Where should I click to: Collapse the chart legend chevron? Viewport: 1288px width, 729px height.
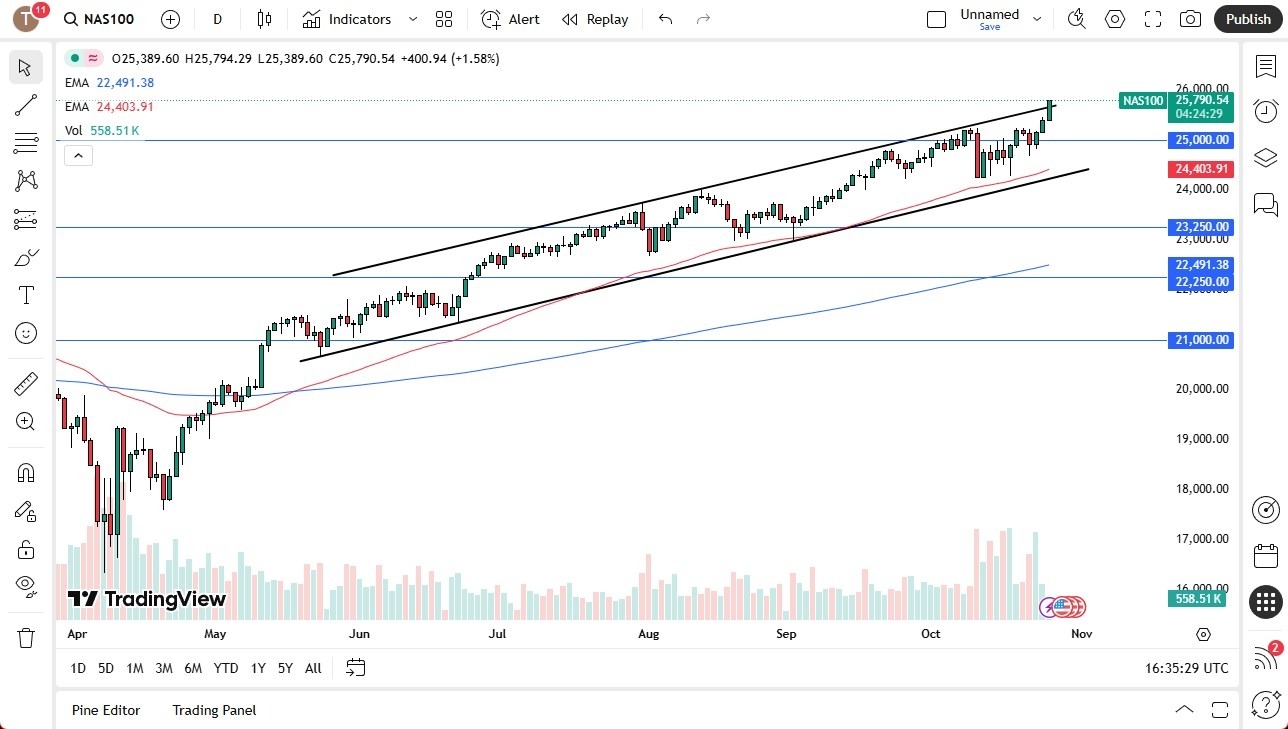(78, 155)
